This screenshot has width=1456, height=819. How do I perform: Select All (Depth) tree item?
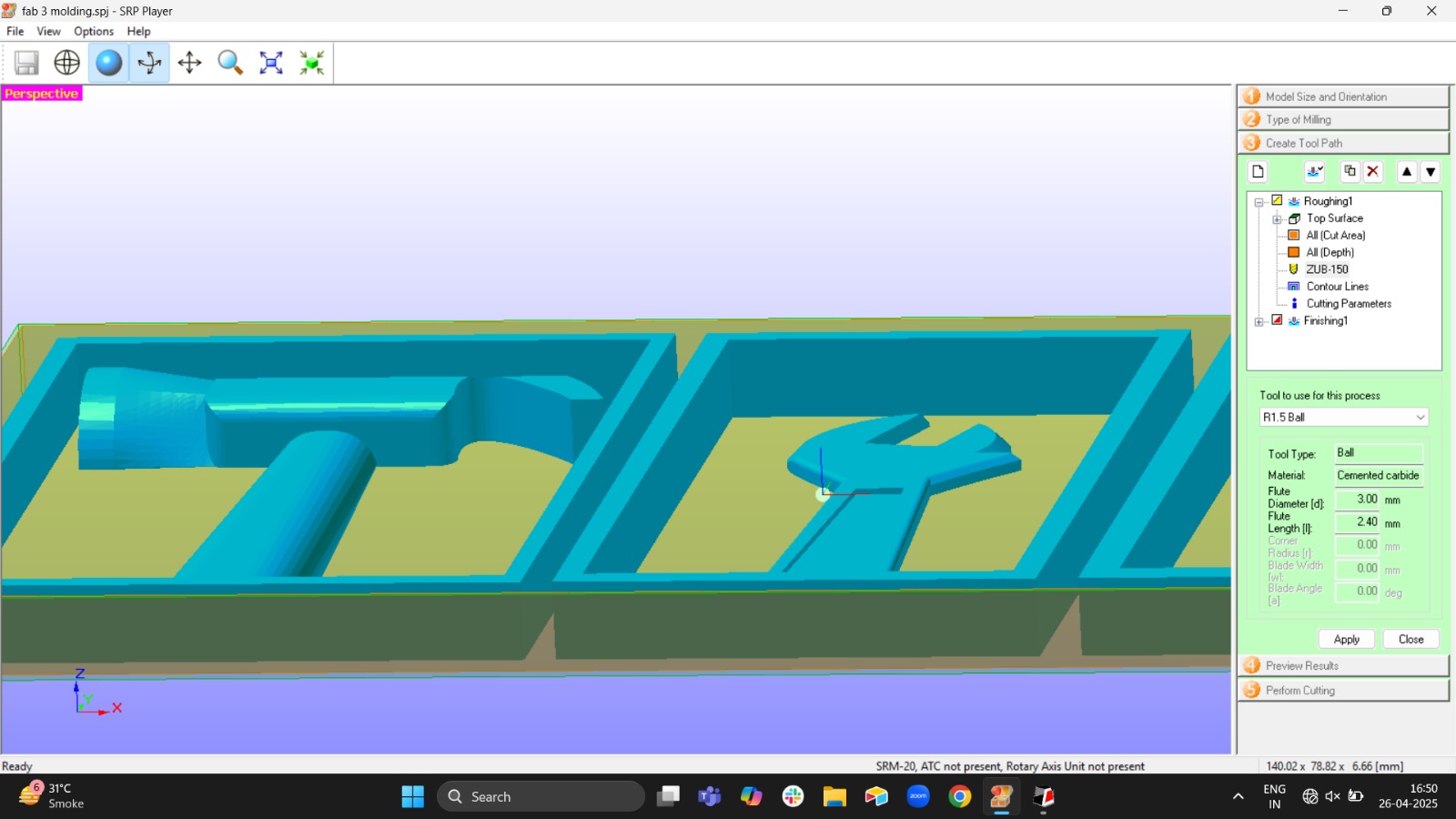coord(1330,252)
